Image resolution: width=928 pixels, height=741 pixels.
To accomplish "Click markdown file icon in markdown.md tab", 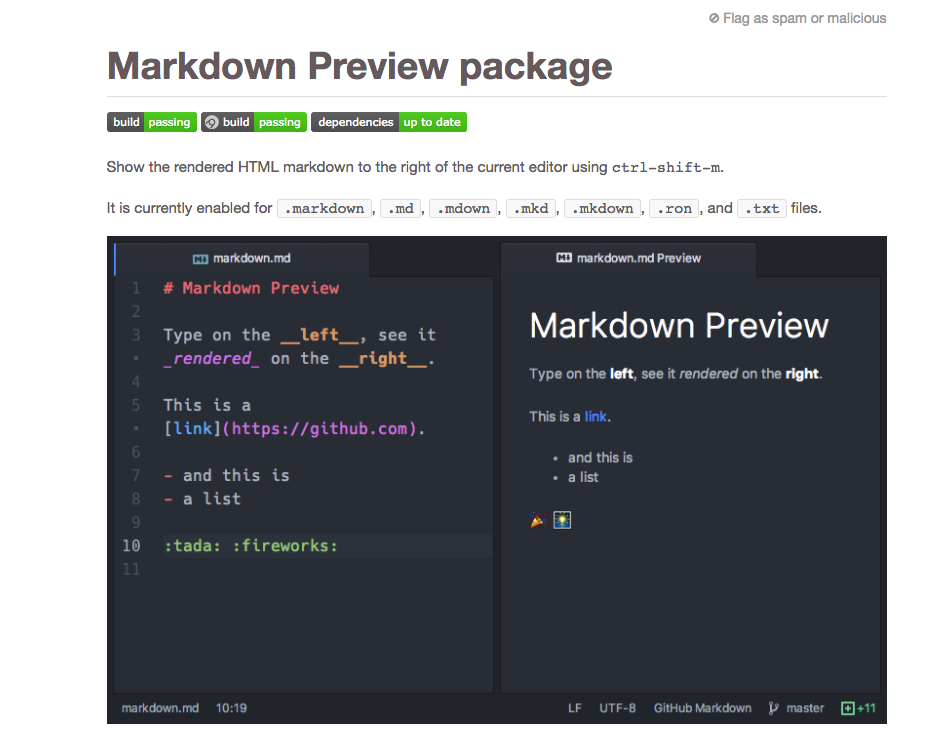I will pos(200,259).
